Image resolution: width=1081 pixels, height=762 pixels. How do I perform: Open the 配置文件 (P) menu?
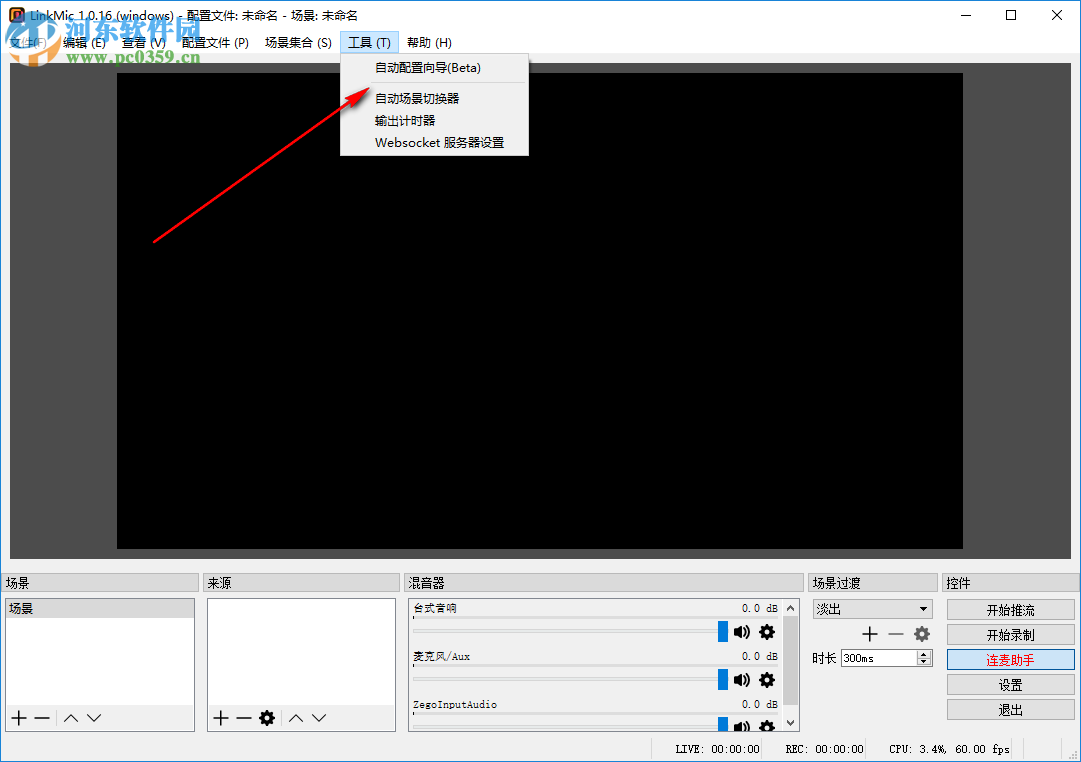(215, 43)
